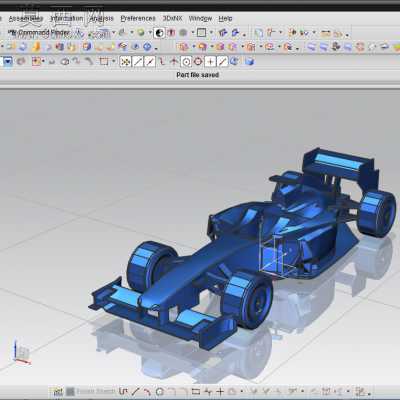Open the selection filter dropdown
The height and width of the screenshot is (400, 400).
pos(8,61)
